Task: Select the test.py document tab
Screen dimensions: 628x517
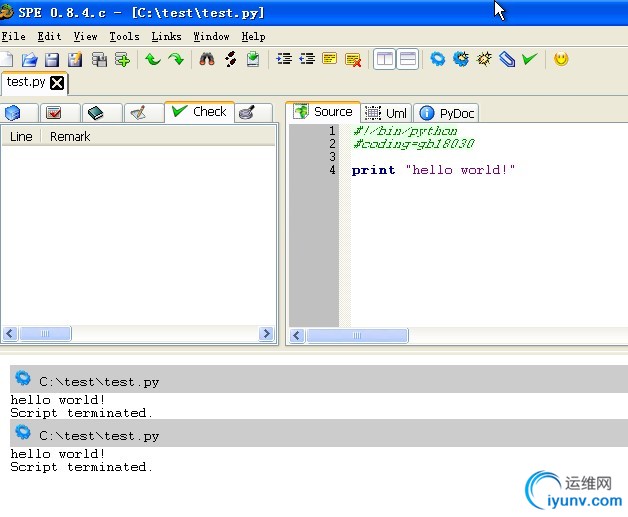Action: click(x=26, y=82)
